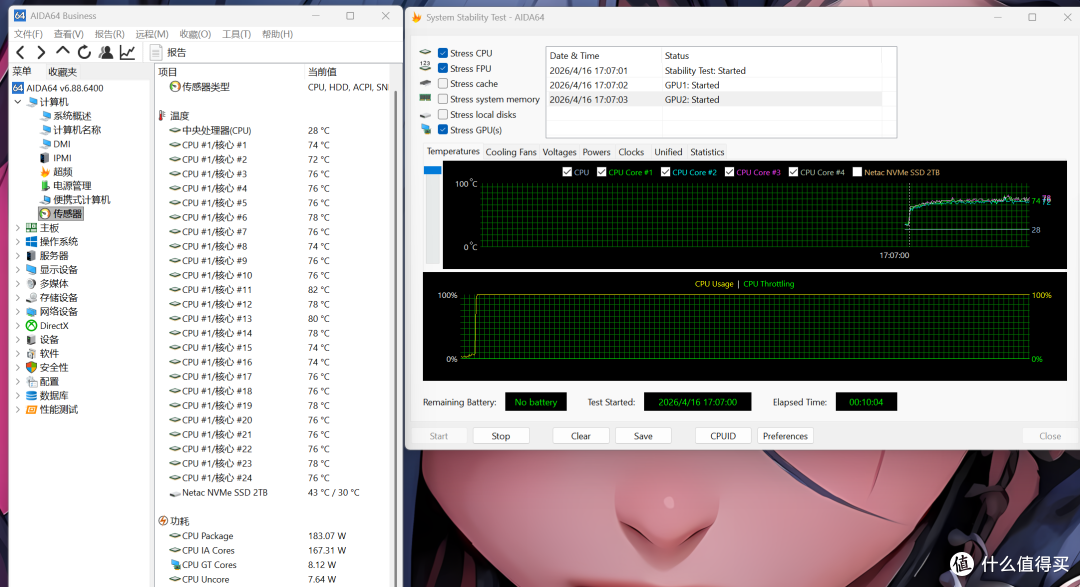Image resolution: width=1080 pixels, height=587 pixels.
Task: Click the 网络设备 network icon in tree
Action: 31,311
